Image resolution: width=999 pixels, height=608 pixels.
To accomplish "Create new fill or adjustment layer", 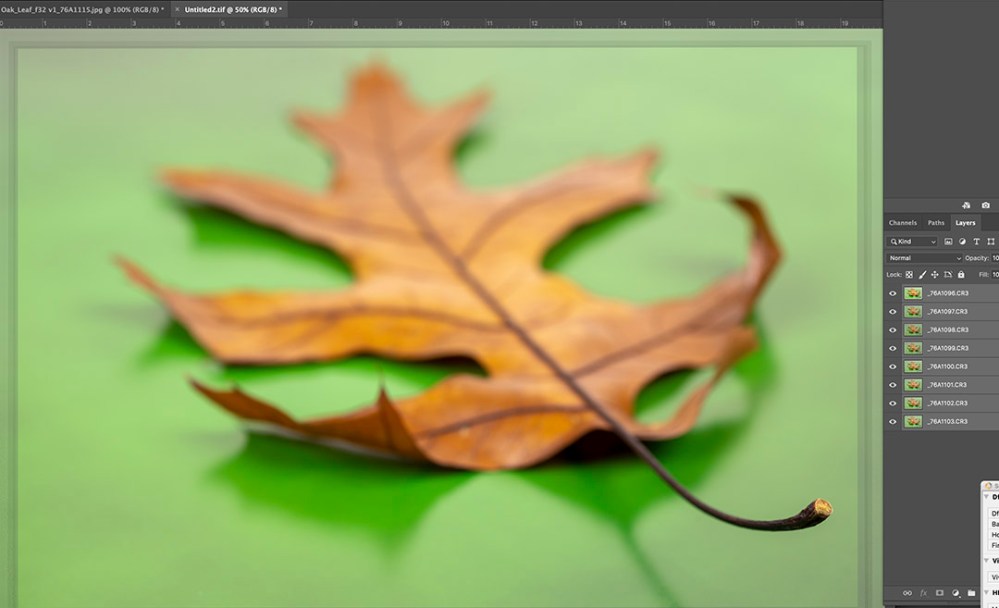I will tap(956, 593).
